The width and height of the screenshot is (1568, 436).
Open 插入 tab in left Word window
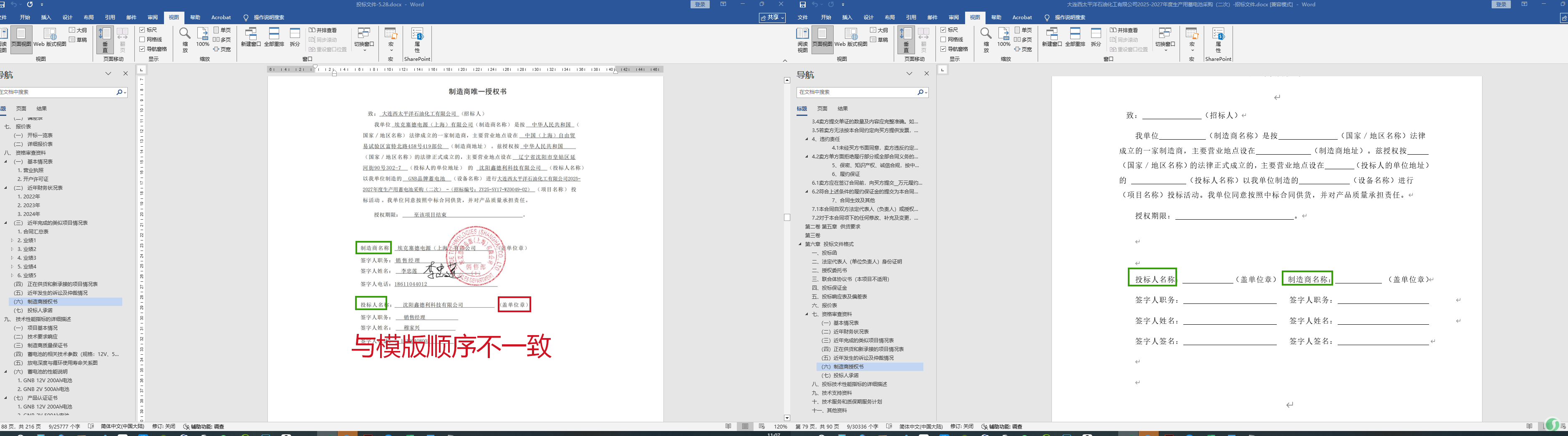(x=46, y=18)
